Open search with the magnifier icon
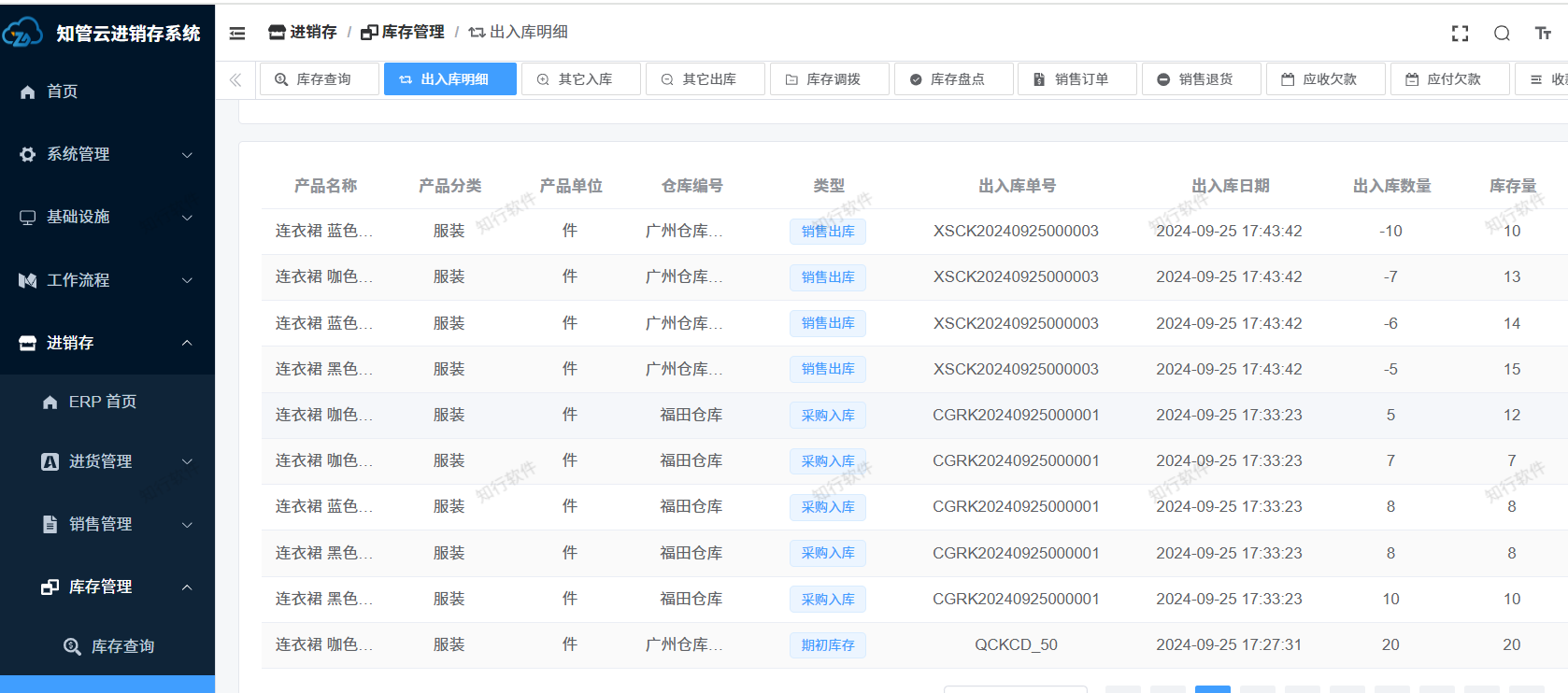Viewport: 1568px width, 693px height. 1502,34
